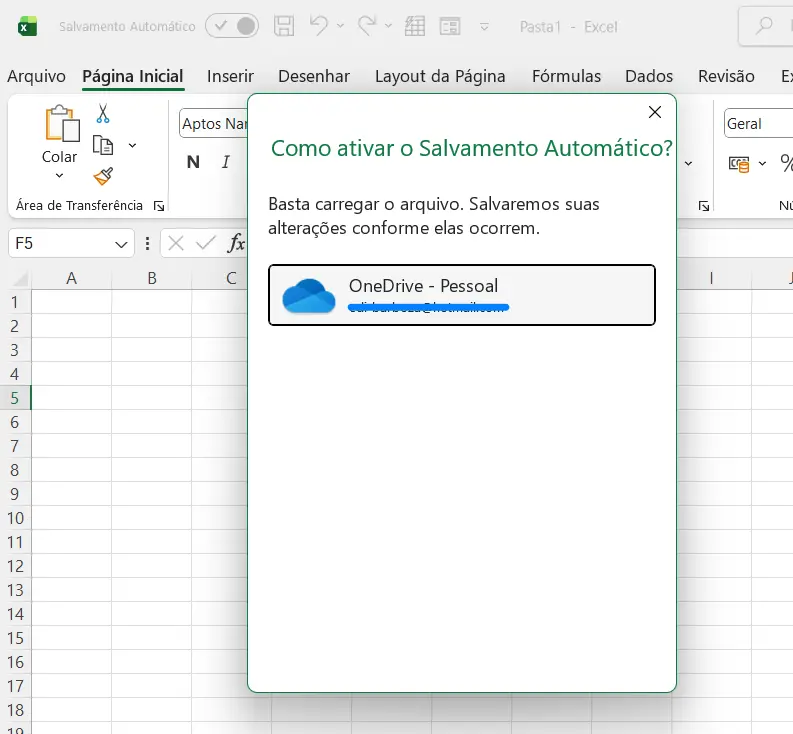The height and width of the screenshot is (734, 793).
Task: Click the search magnifier box in title bar
Action: coord(765,26)
